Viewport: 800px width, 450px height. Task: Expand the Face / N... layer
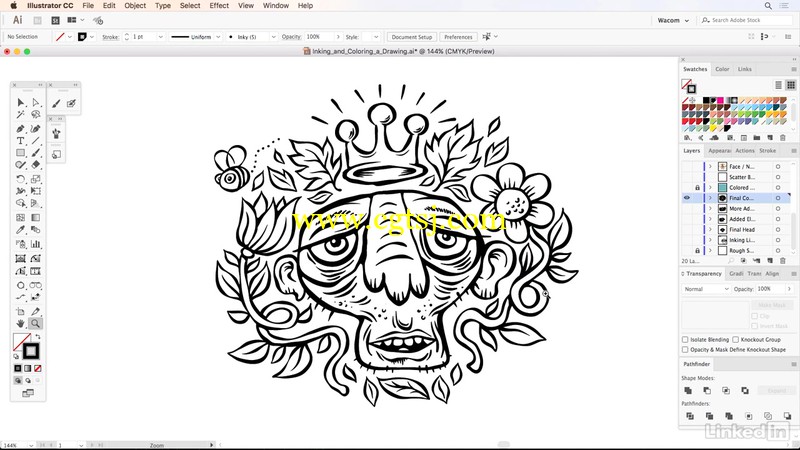tap(710, 166)
